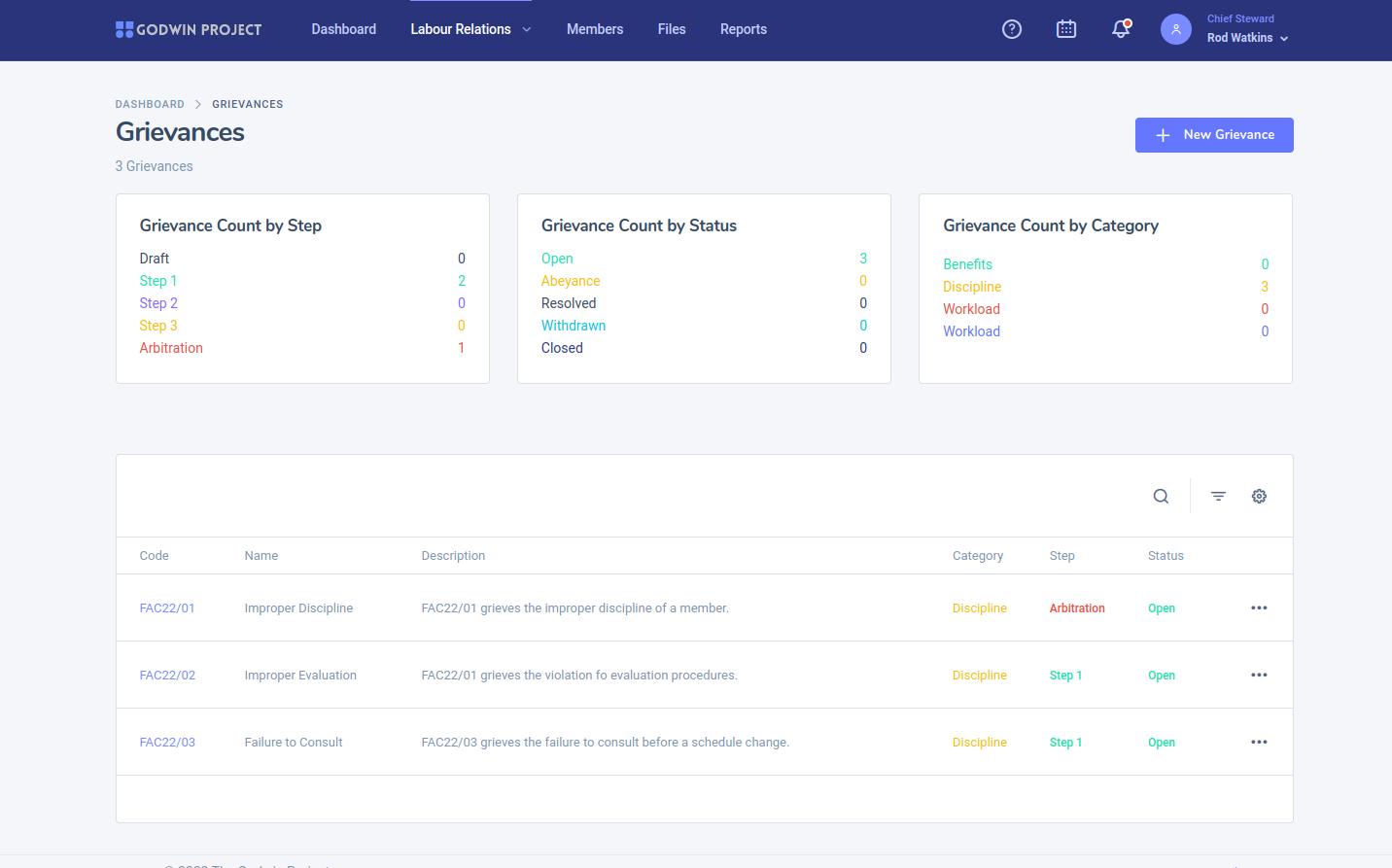Open the table settings gear icon
The height and width of the screenshot is (868, 1392).
(1259, 497)
